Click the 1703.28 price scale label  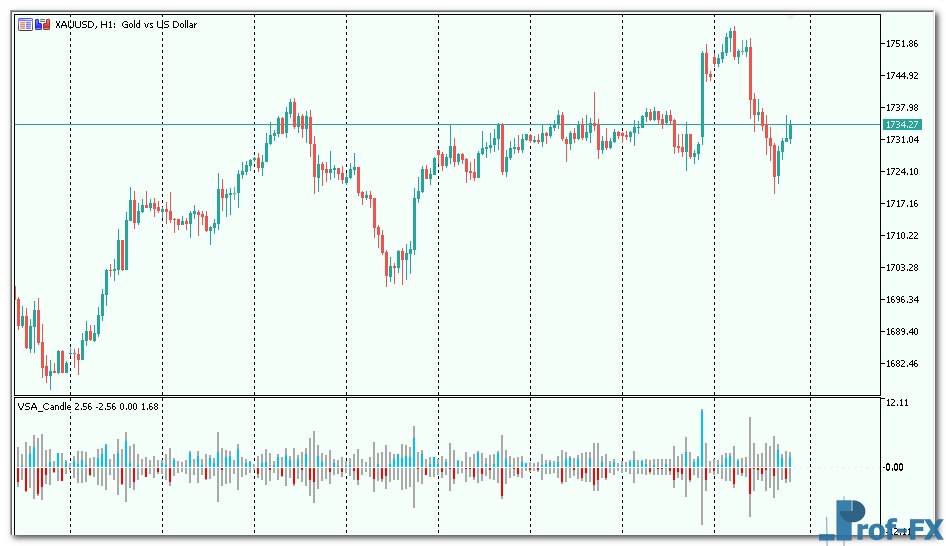[x=901, y=268]
